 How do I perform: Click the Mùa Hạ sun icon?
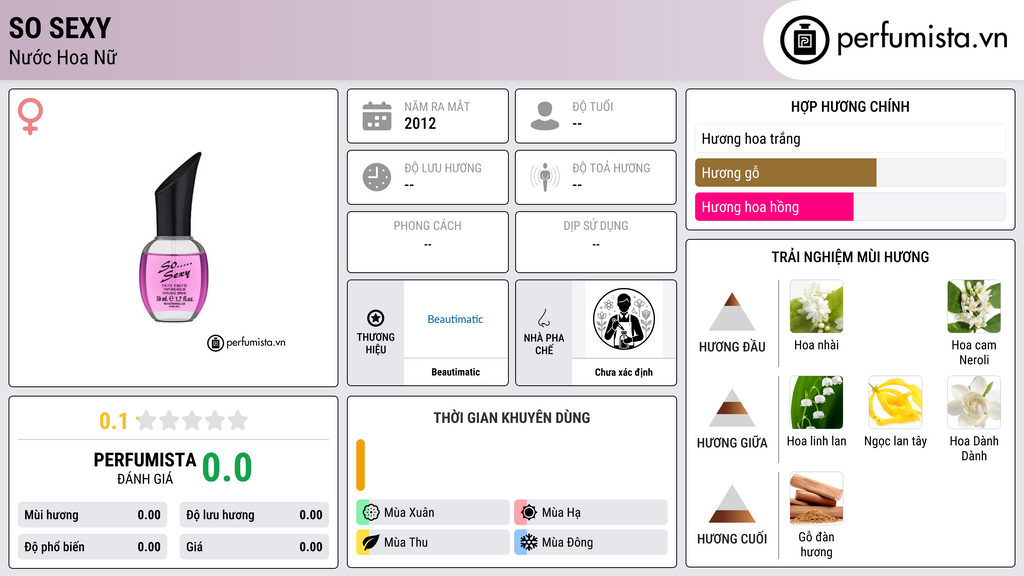[529, 512]
